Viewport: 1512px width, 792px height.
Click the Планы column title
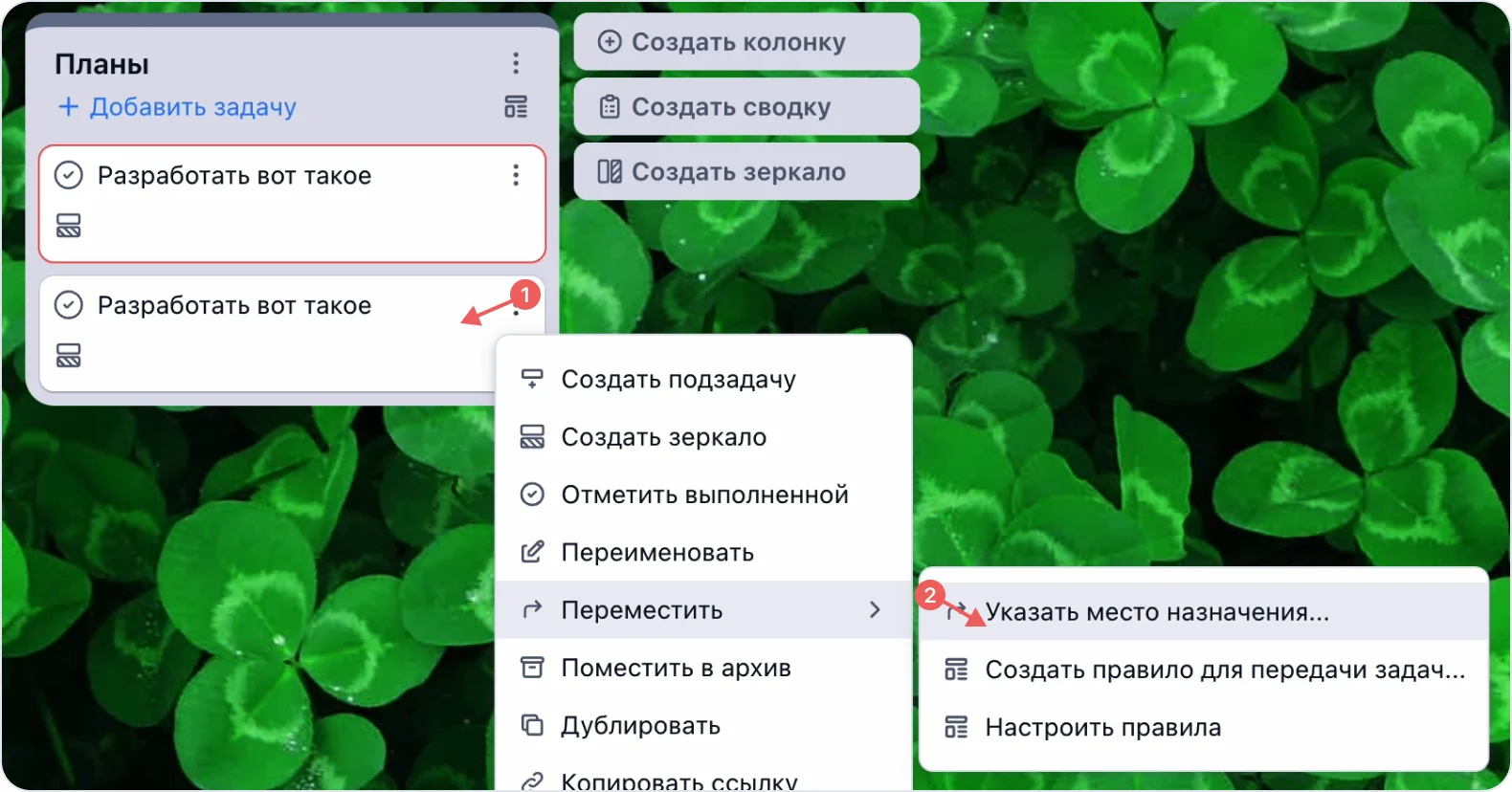coord(102,64)
